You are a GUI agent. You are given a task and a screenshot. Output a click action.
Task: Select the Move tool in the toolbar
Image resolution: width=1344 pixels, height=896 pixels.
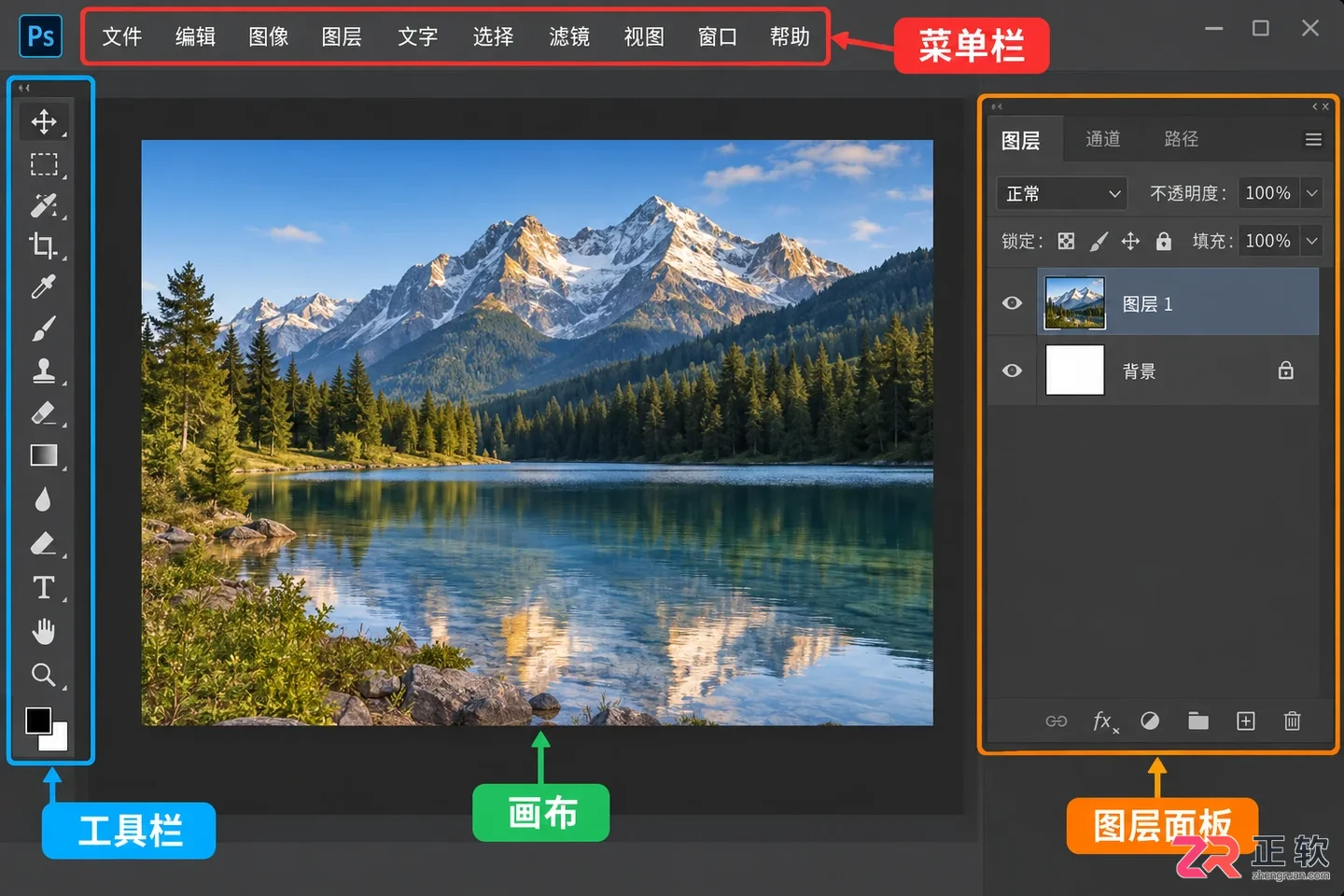[x=44, y=121]
